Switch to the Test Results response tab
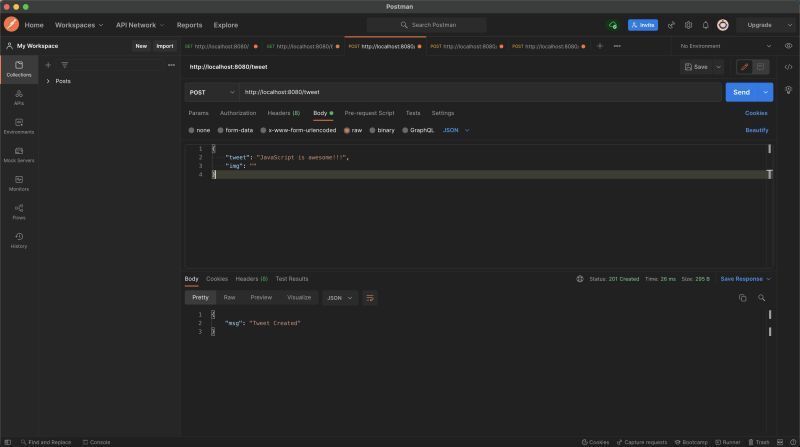Image resolution: width=800 pixels, height=447 pixels. pos(292,279)
